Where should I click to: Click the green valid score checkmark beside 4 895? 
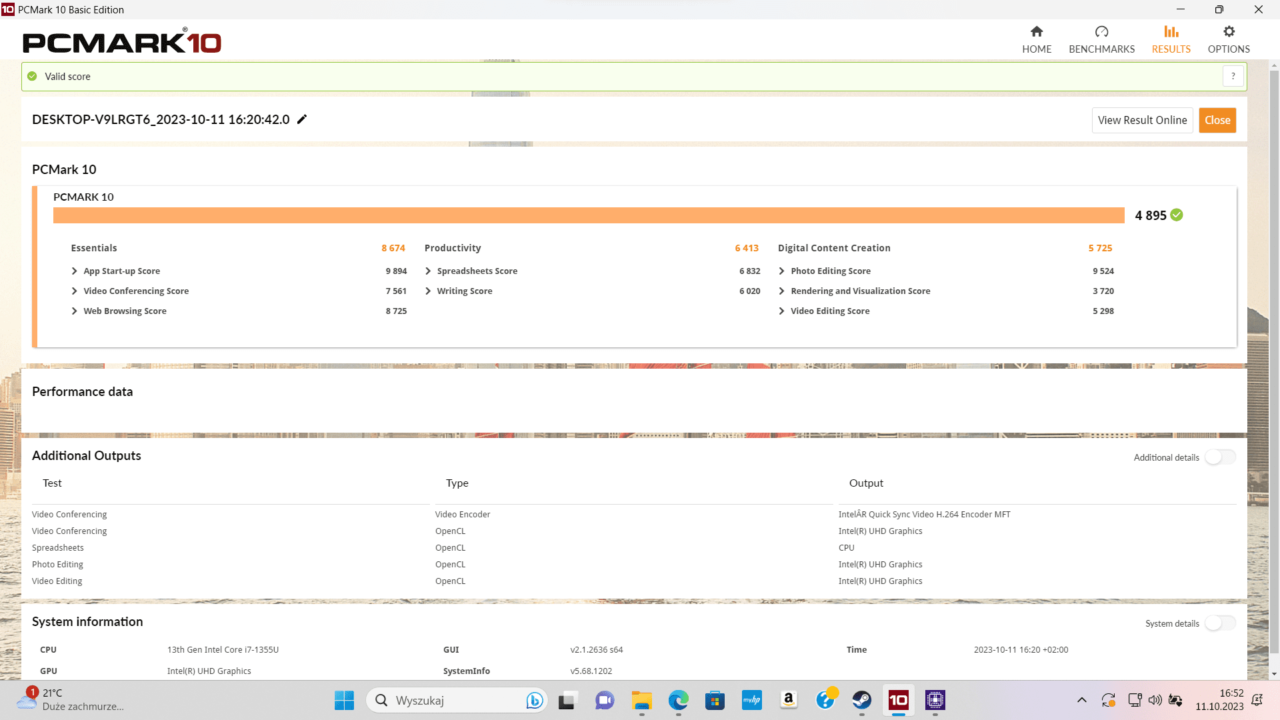tap(1176, 215)
